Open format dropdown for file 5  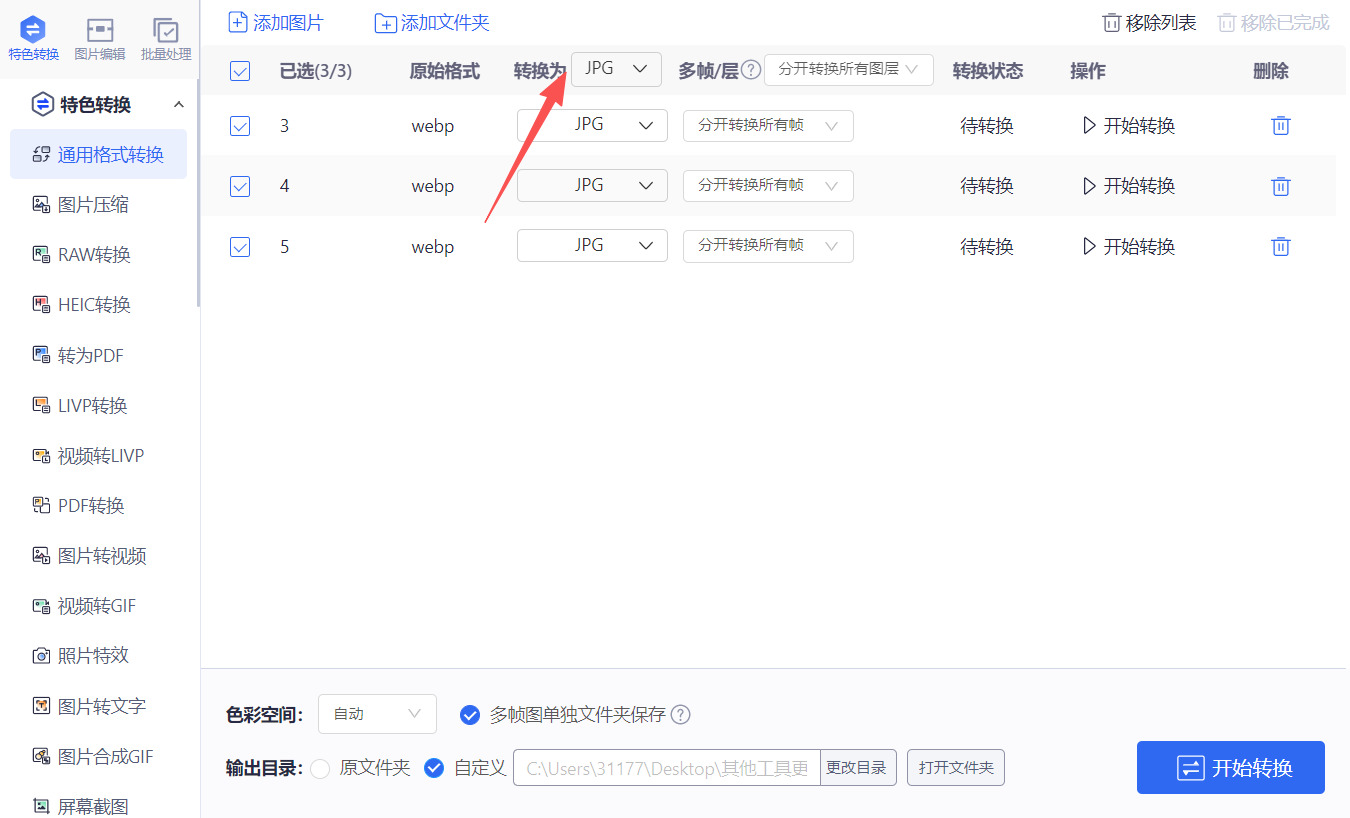592,245
